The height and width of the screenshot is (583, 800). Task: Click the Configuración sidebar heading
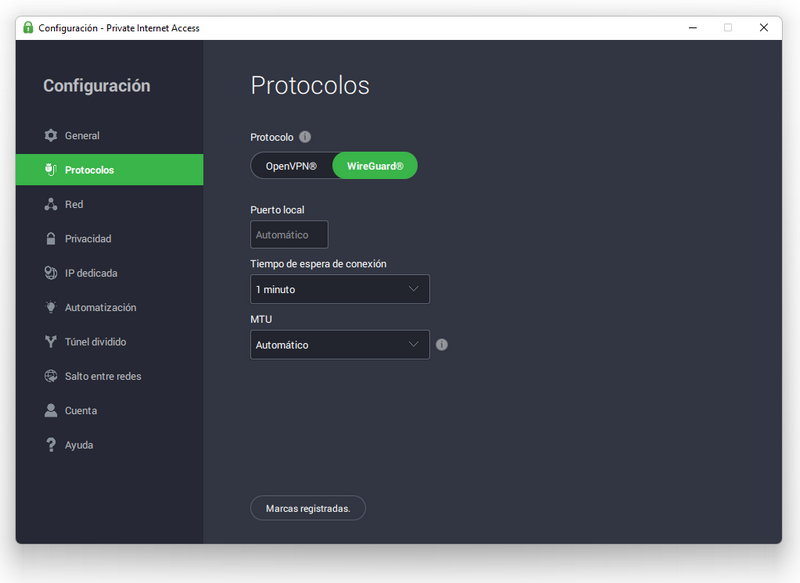96,86
